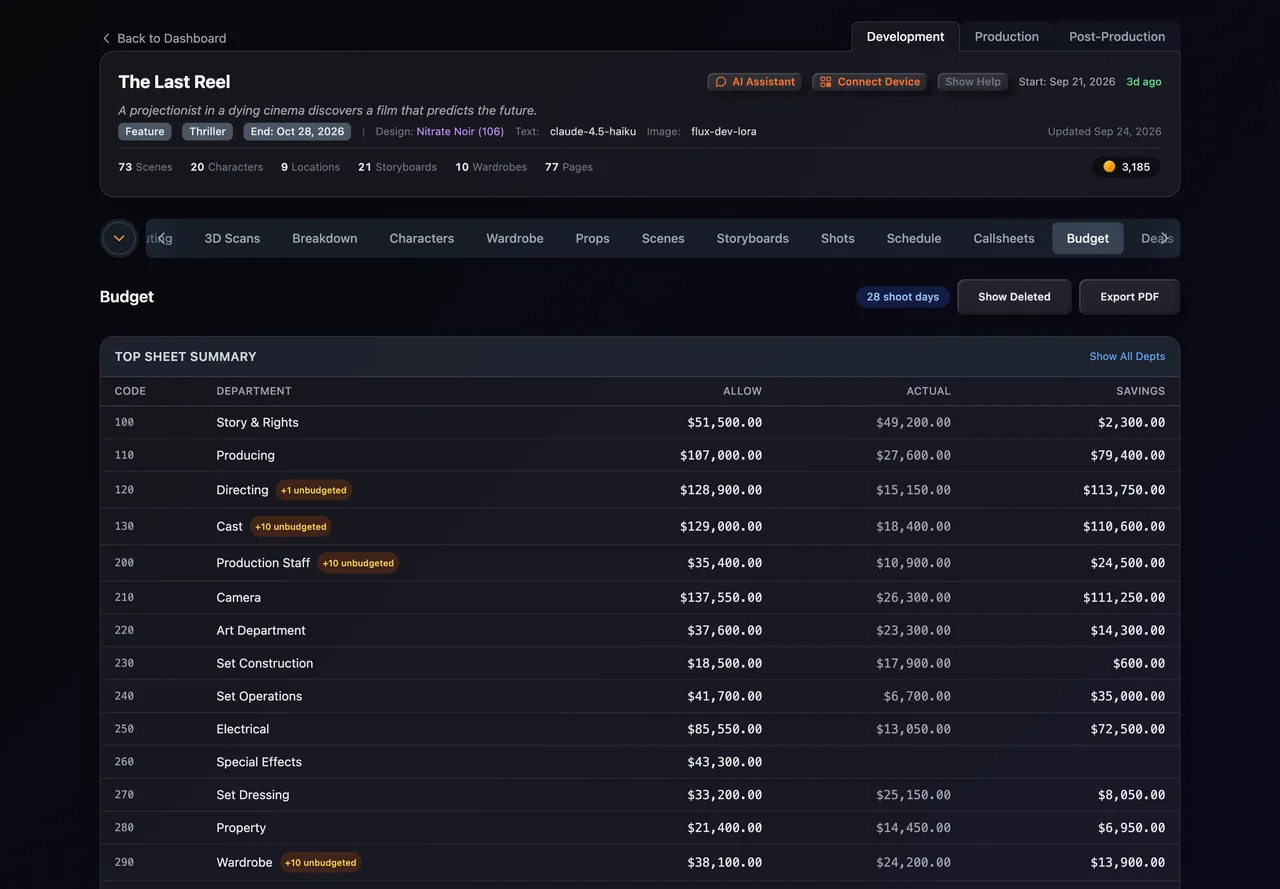Click the 3,185 credits balance
Image resolution: width=1280 pixels, height=889 pixels.
(x=1127, y=167)
